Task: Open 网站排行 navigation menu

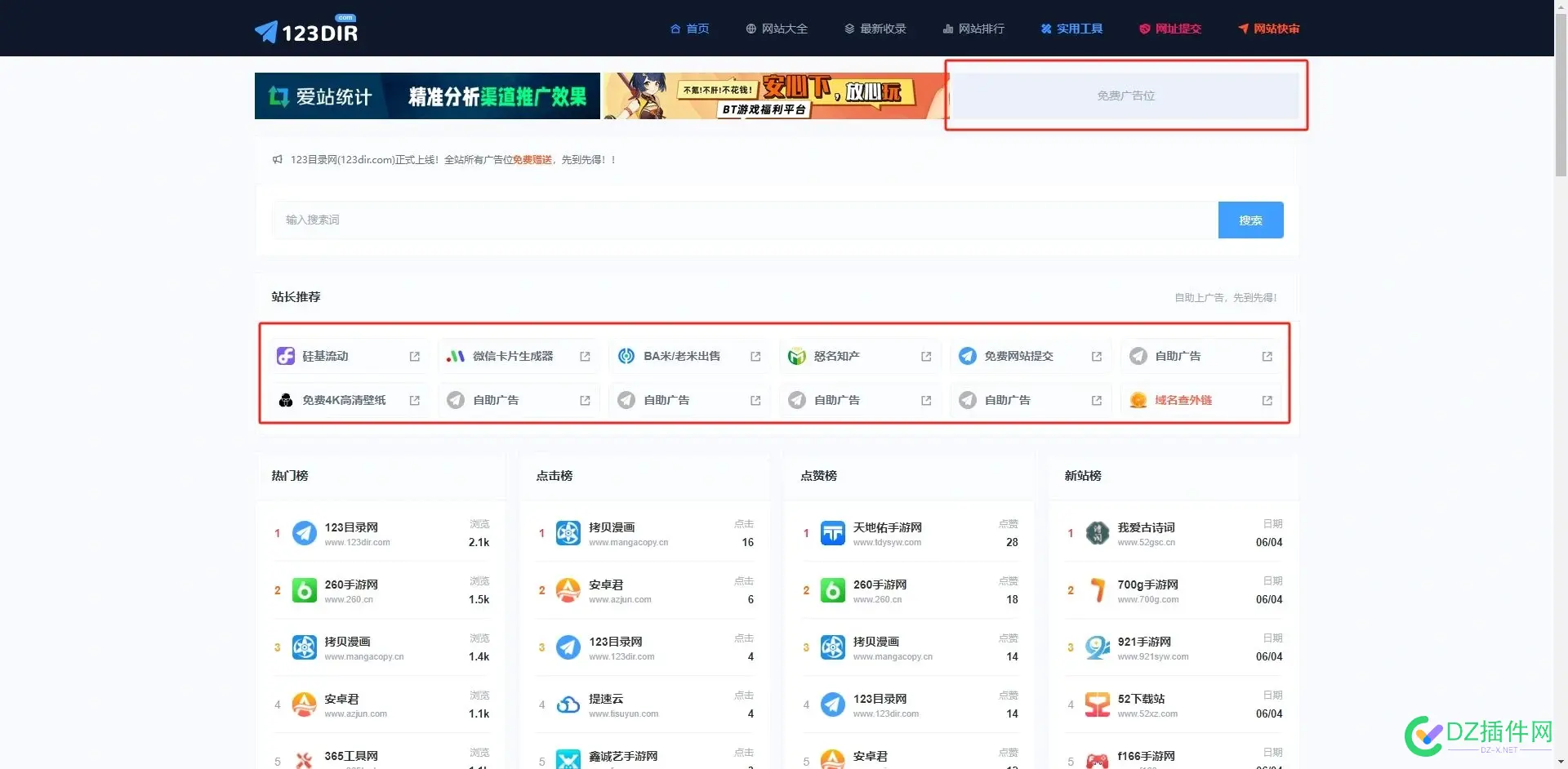Action: point(973,29)
